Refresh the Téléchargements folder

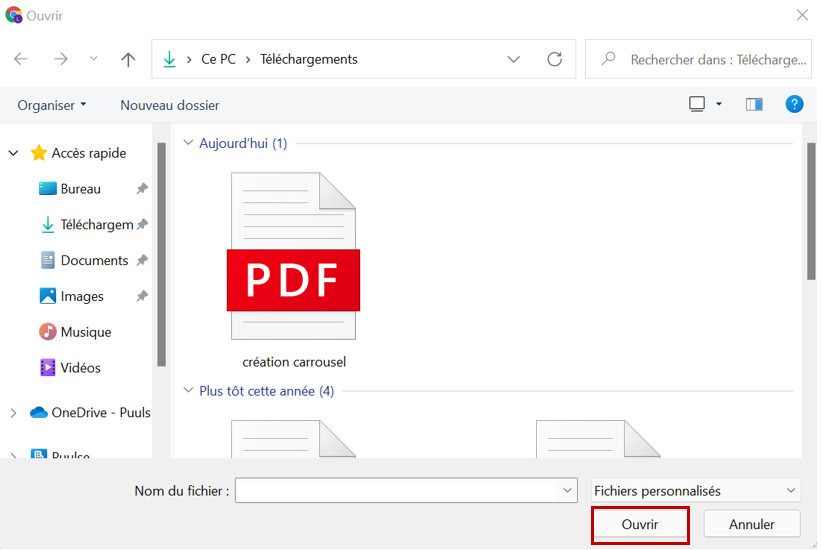click(x=554, y=59)
